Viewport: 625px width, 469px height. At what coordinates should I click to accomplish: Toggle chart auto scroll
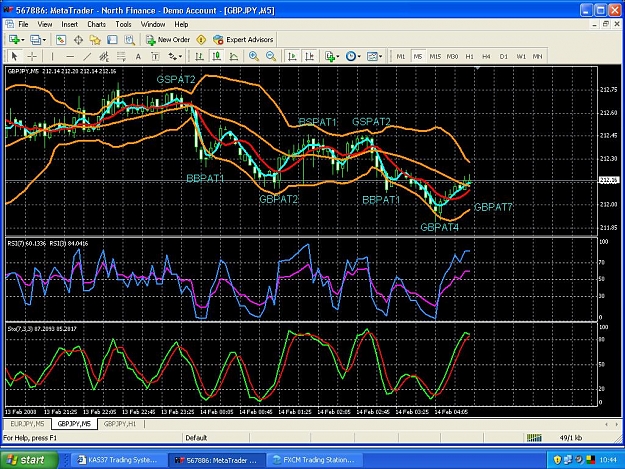(x=292, y=57)
